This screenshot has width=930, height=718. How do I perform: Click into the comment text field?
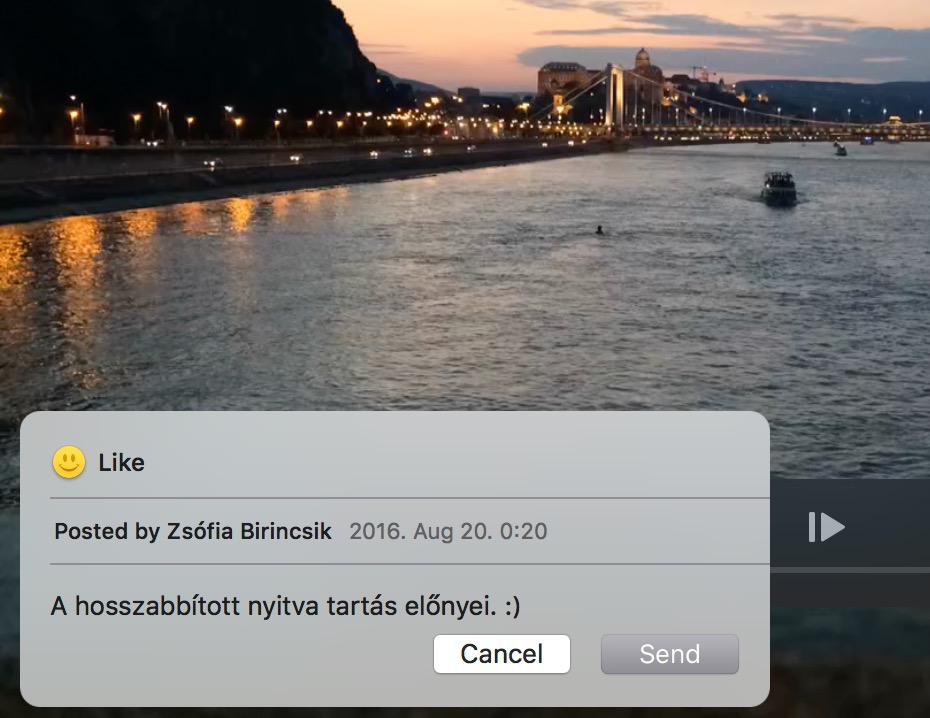[394, 606]
